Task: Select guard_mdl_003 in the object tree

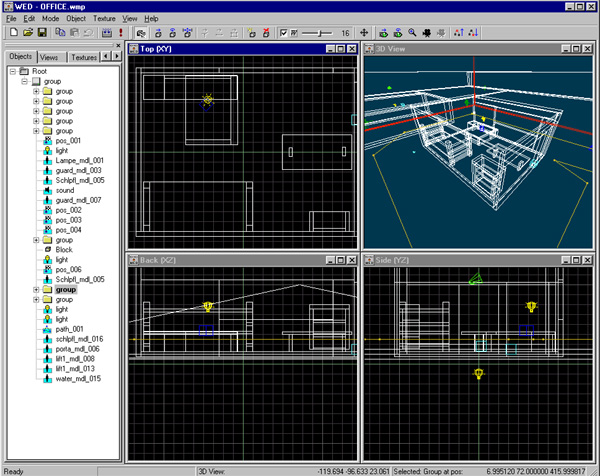Action: pos(78,170)
